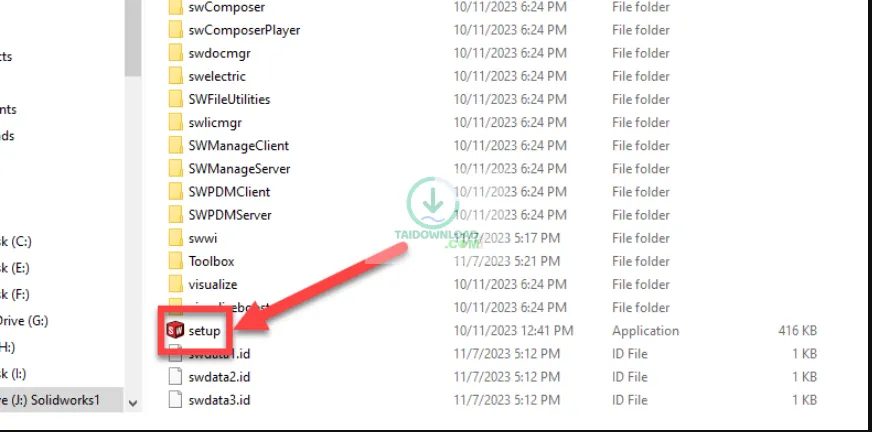This screenshot has height=432, width=872.
Task: Click the swdata2.id file icon
Action: pyautogui.click(x=175, y=377)
